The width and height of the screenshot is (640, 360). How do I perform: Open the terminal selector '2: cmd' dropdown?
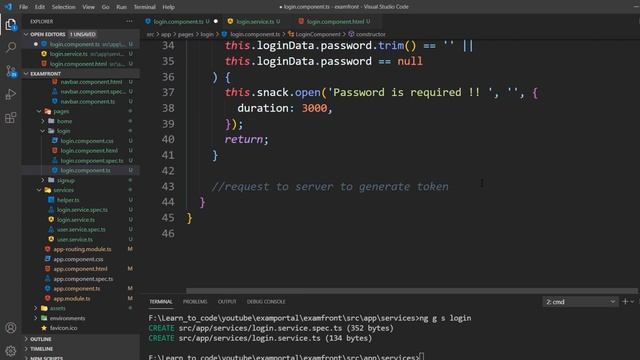pyautogui.click(x=580, y=302)
